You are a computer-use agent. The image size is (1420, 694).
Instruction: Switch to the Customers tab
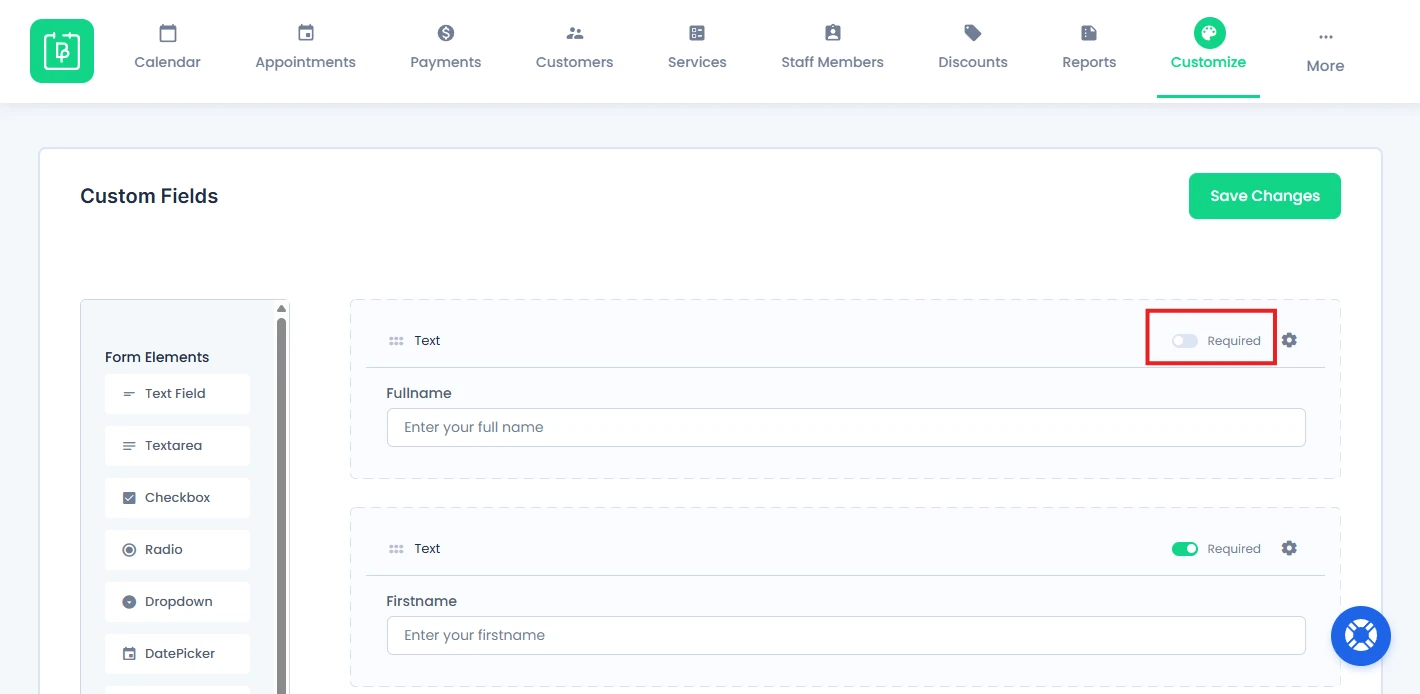(x=574, y=48)
